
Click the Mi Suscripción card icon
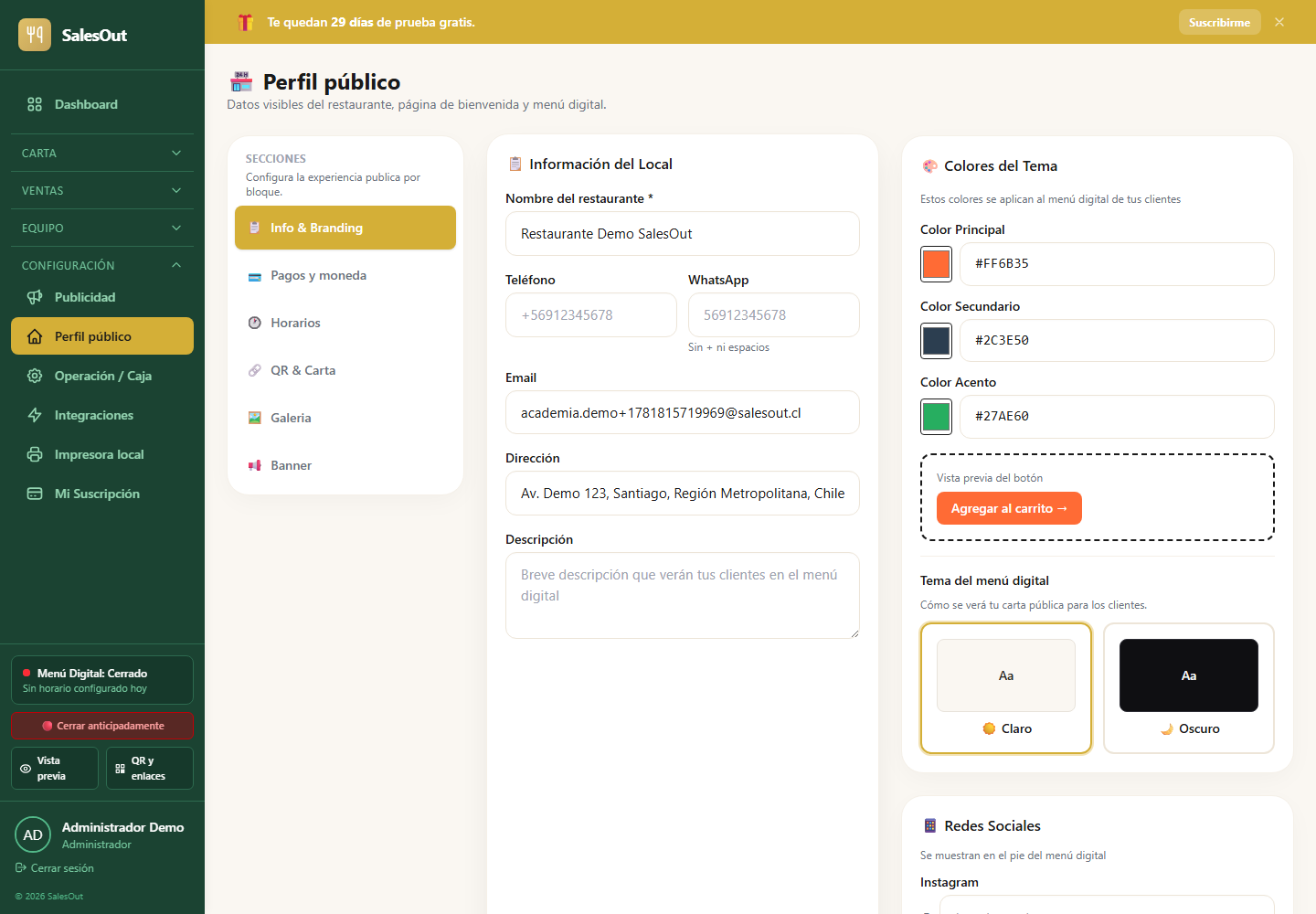[x=35, y=494]
